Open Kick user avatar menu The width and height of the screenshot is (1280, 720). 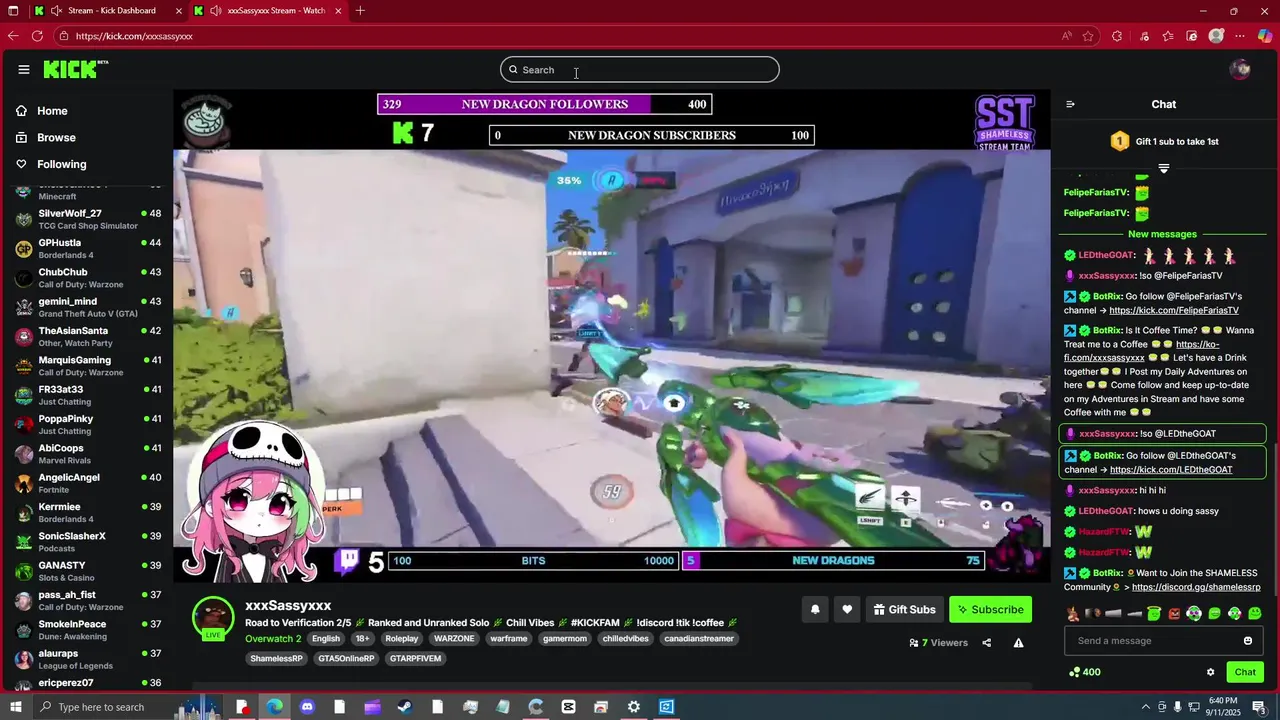pyautogui.click(x=1240, y=69)
